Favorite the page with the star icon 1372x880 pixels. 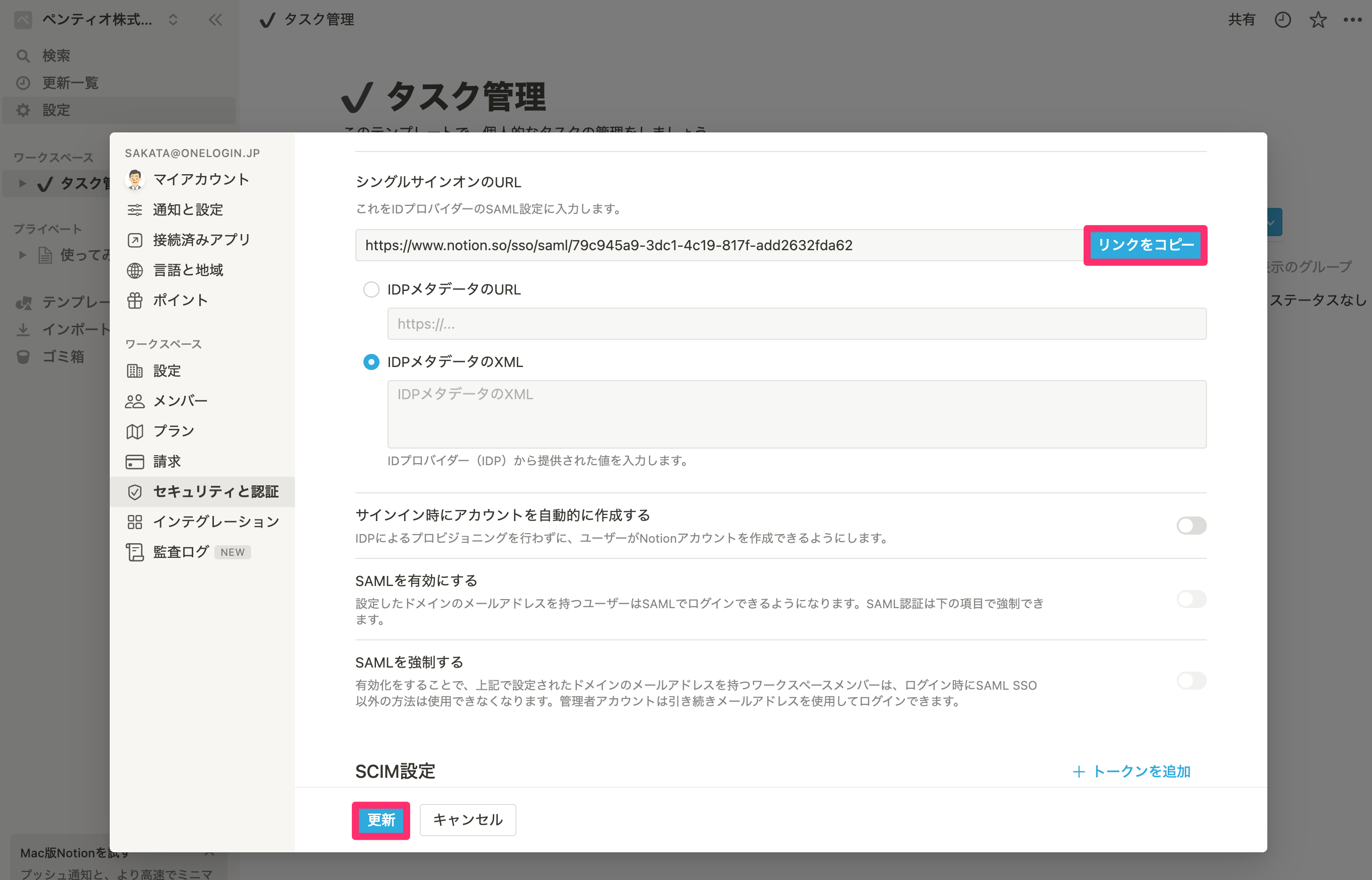1318,20
